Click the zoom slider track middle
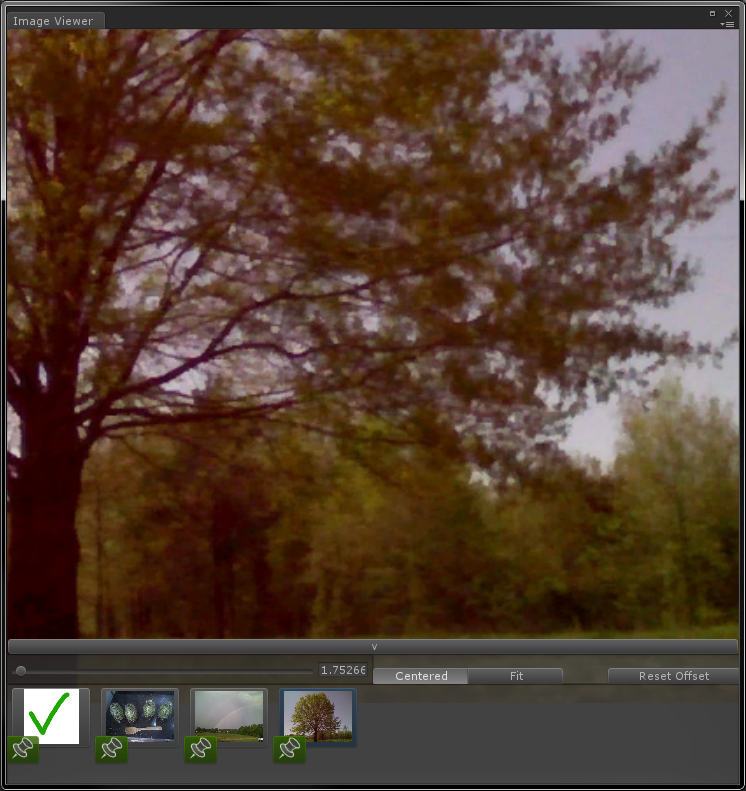Viewport: 746px width, 791px height. click(x=165, y=671)
